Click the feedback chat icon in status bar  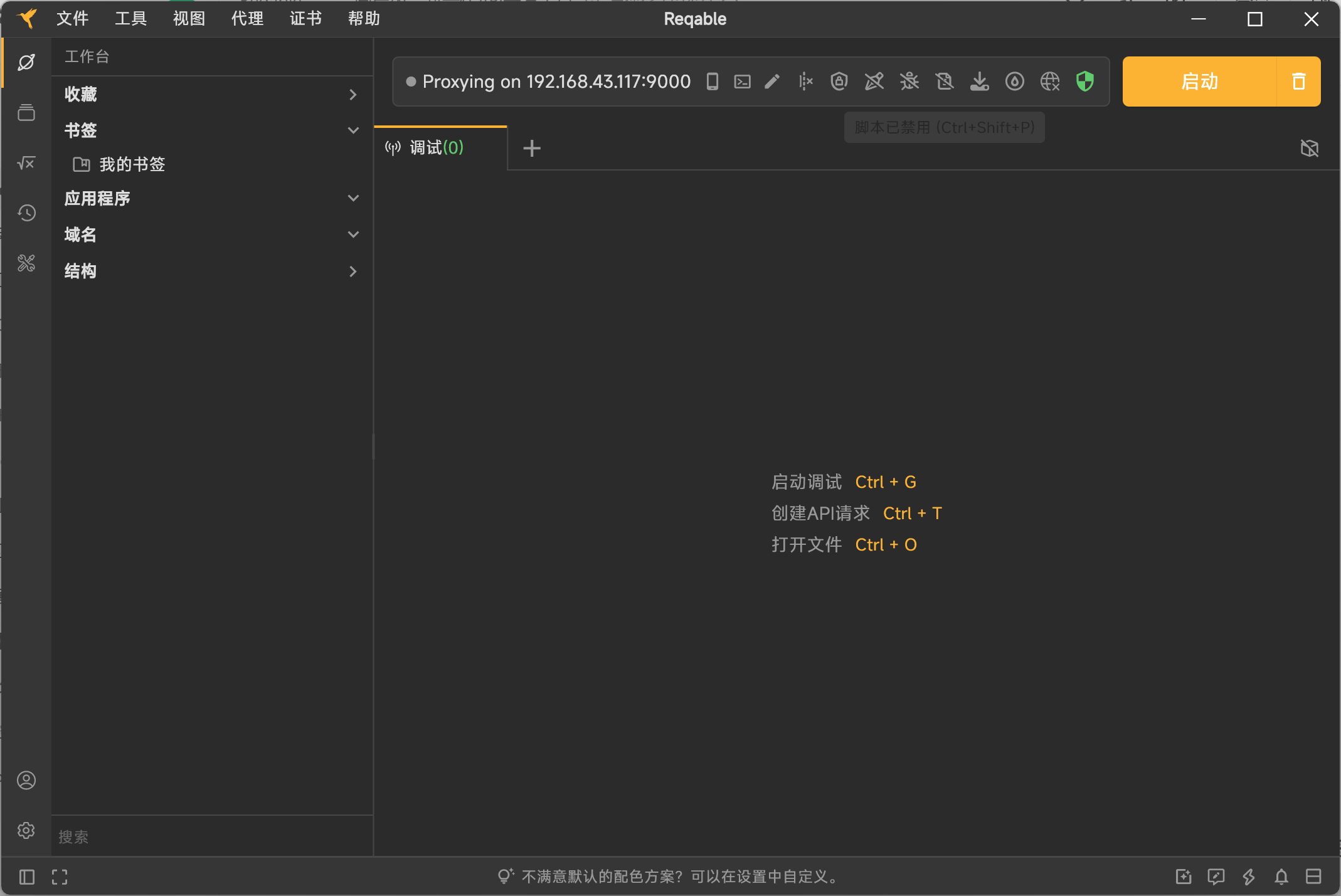coord(1216,877)
